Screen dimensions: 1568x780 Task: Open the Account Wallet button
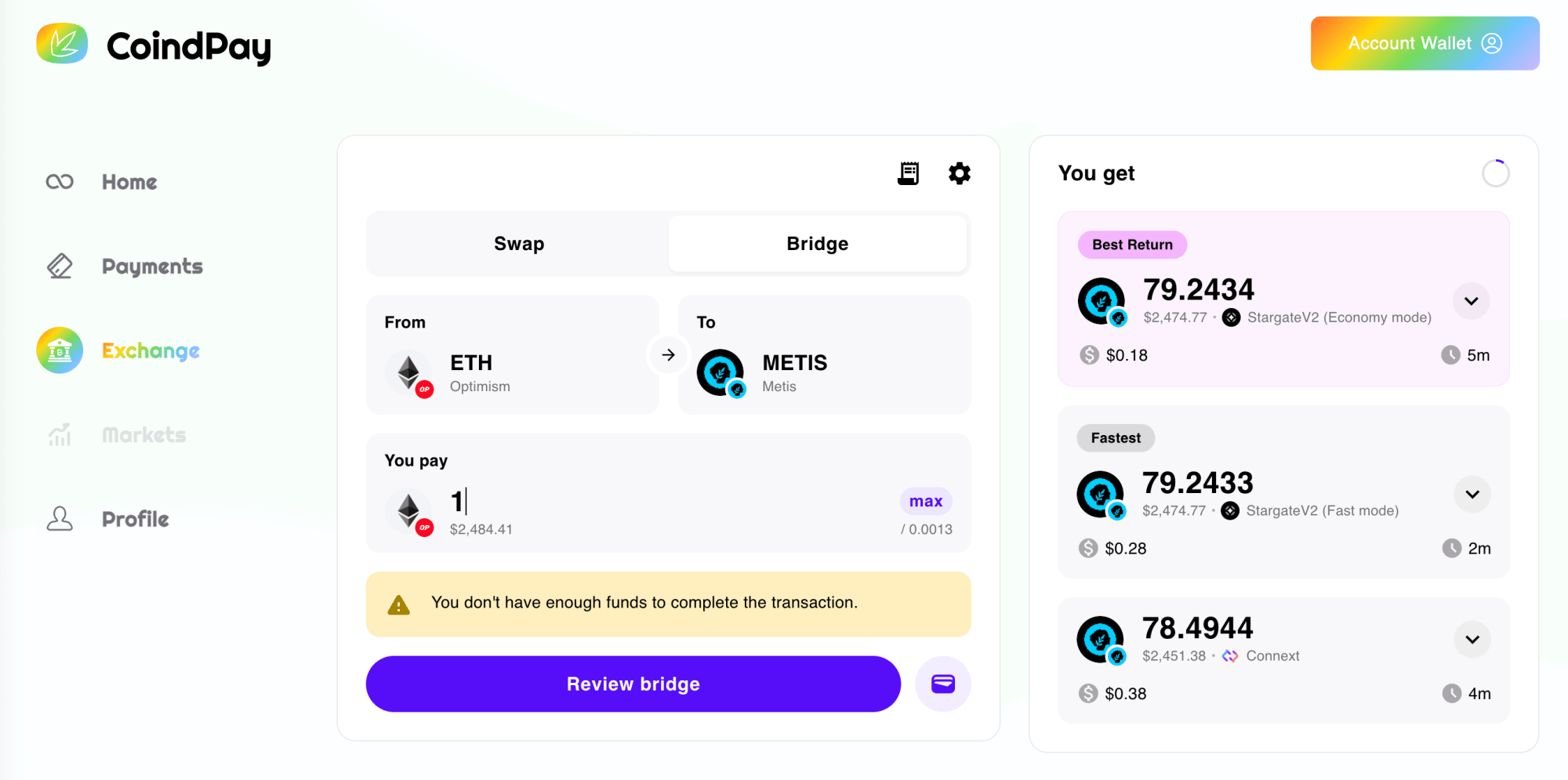tap(1425, 43)
